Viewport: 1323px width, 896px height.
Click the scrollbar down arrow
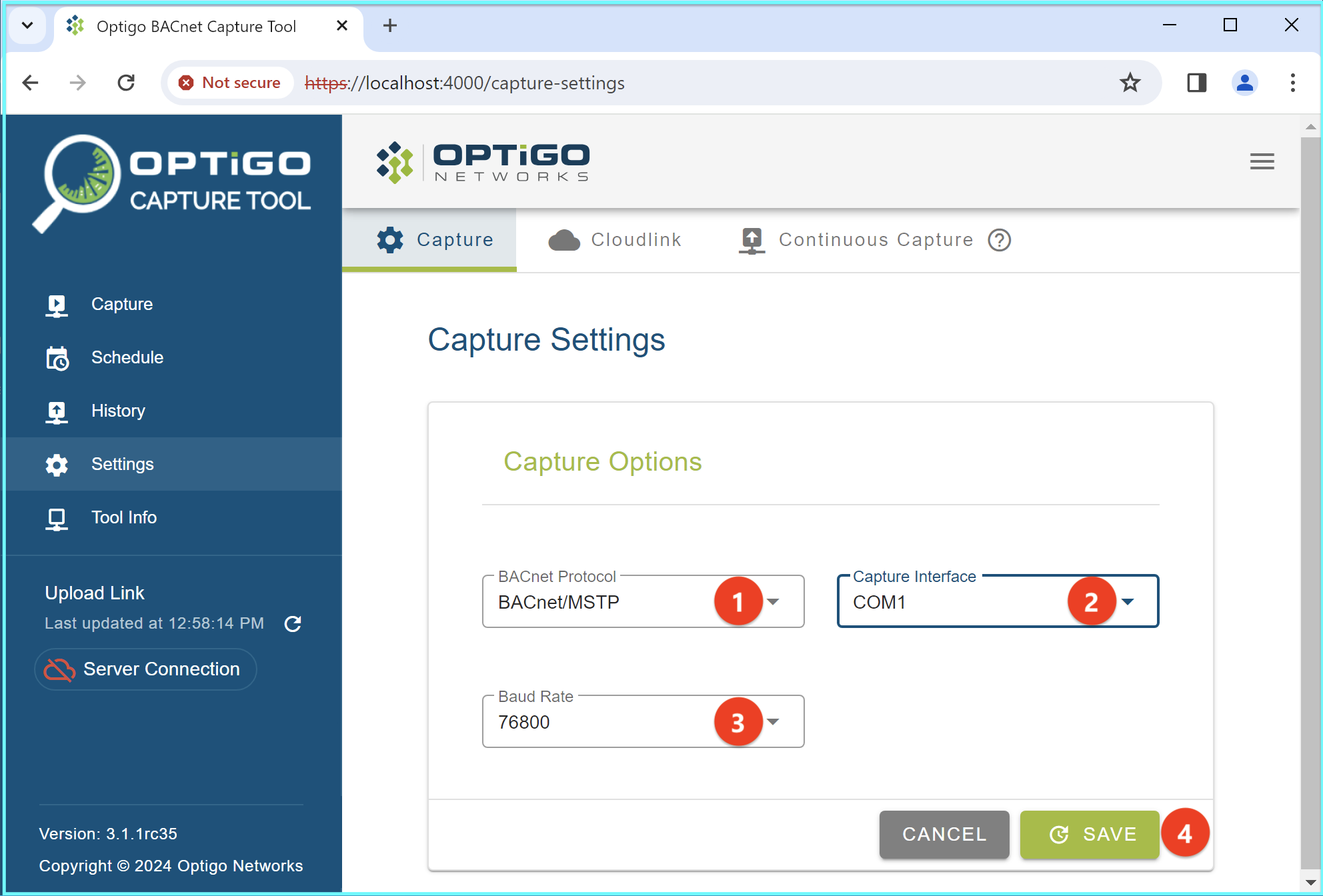pos(1310,883)
